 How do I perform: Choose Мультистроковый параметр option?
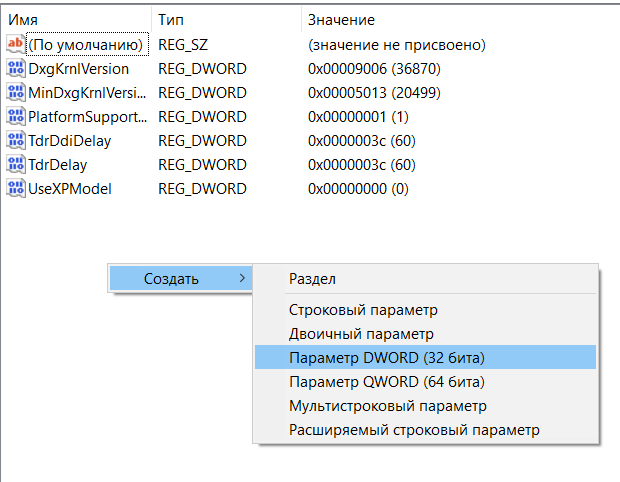[x=387, y=406]
